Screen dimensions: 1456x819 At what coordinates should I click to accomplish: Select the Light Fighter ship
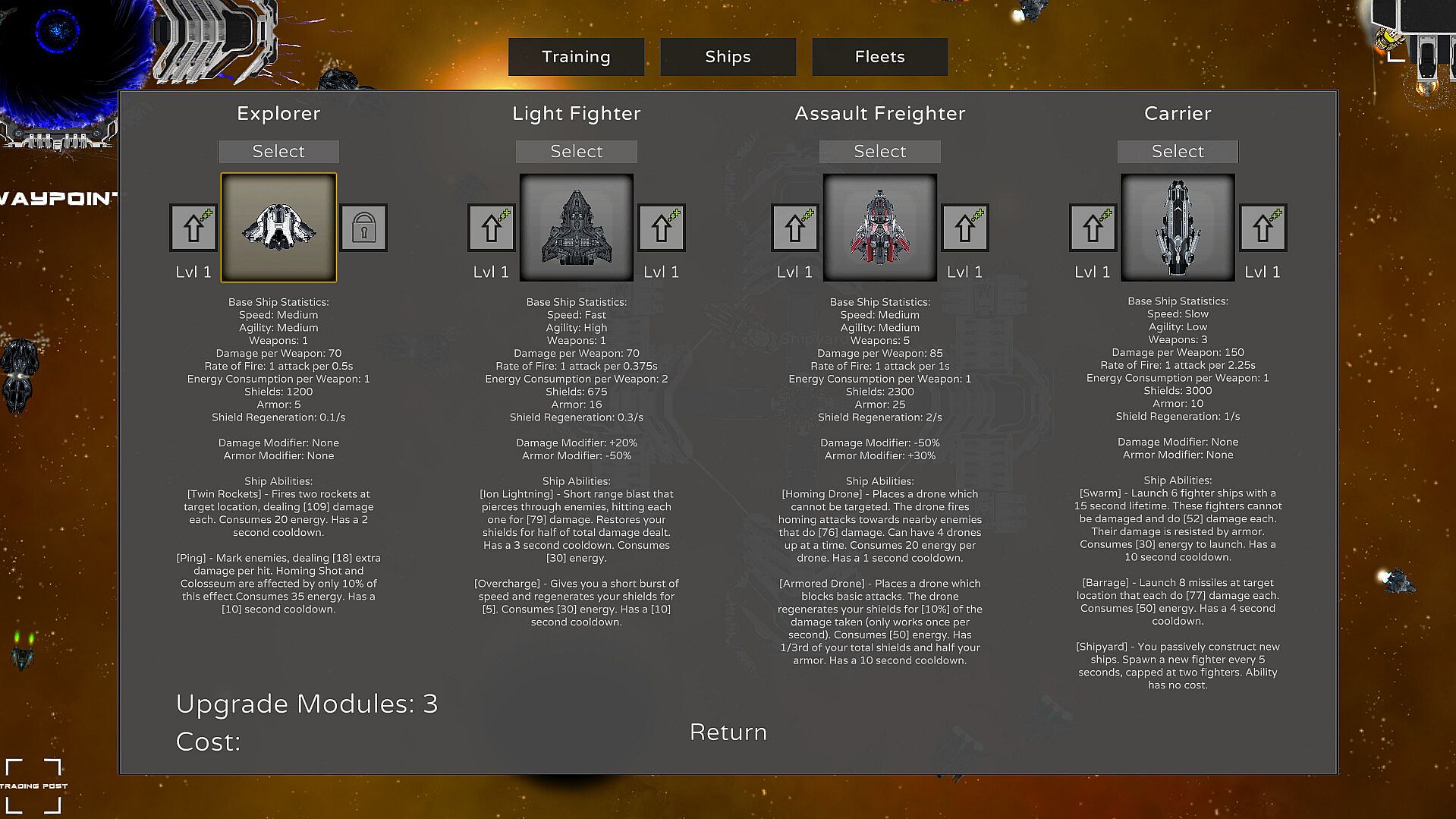(577, 151)
